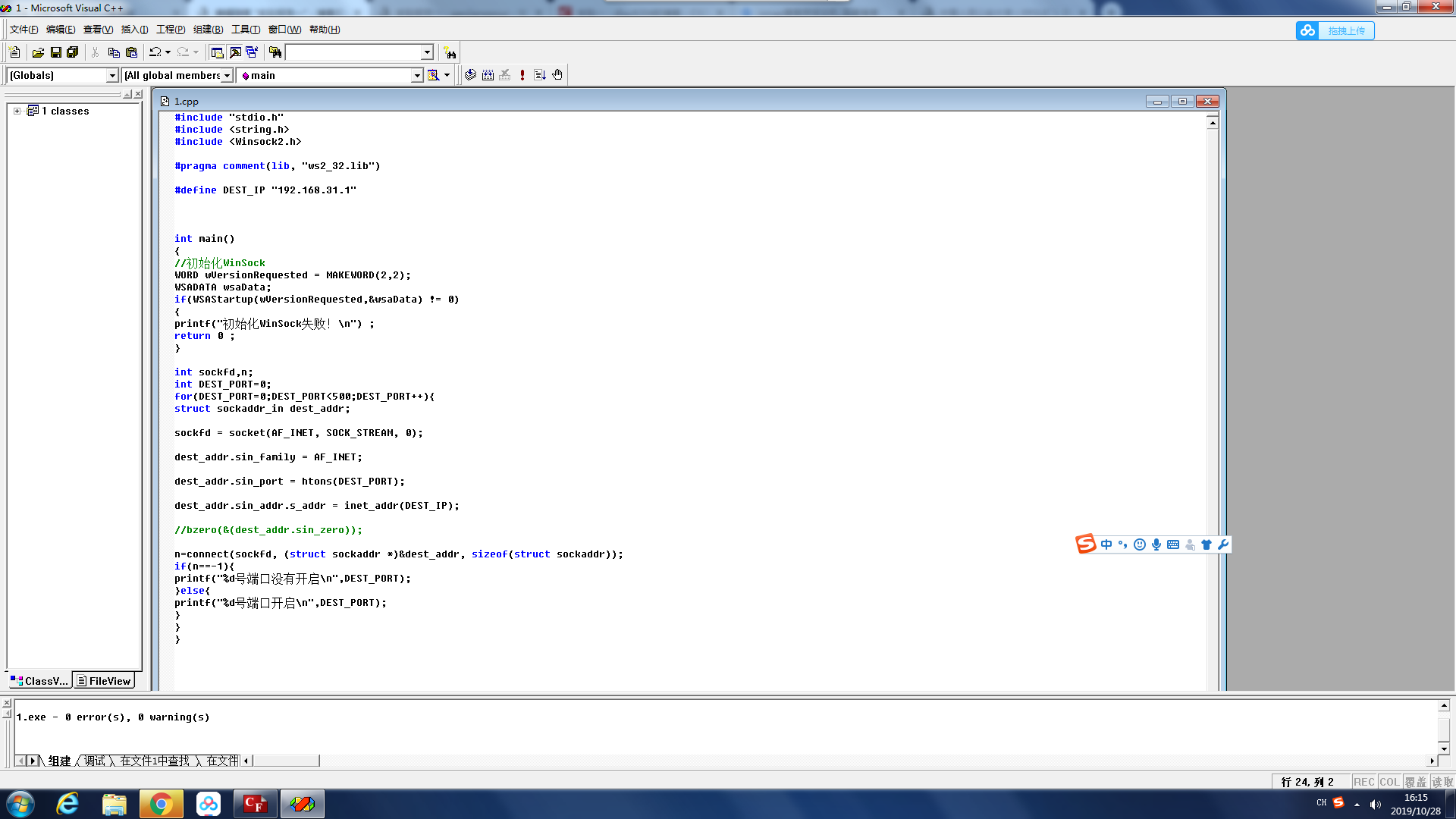The width and height of the screenshot is (1456, 819).
Task: Open the 组建(B) menu
Action: 208,30
